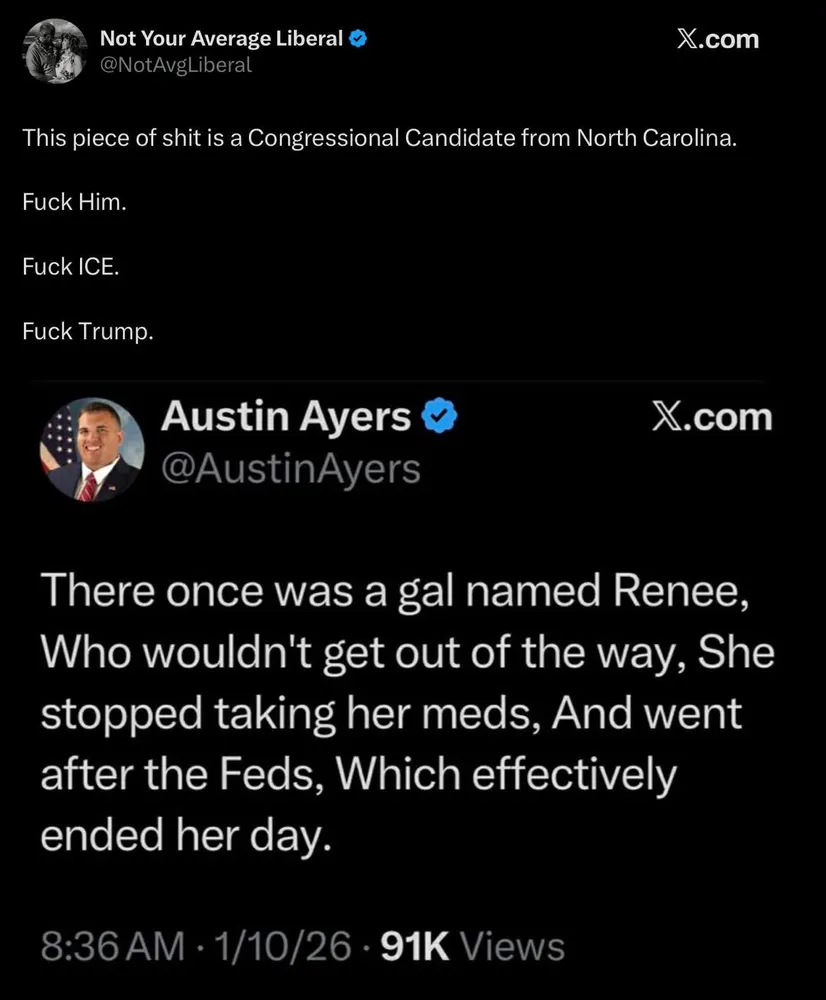Click the line ending with 'ICE.'

[71, 267]
